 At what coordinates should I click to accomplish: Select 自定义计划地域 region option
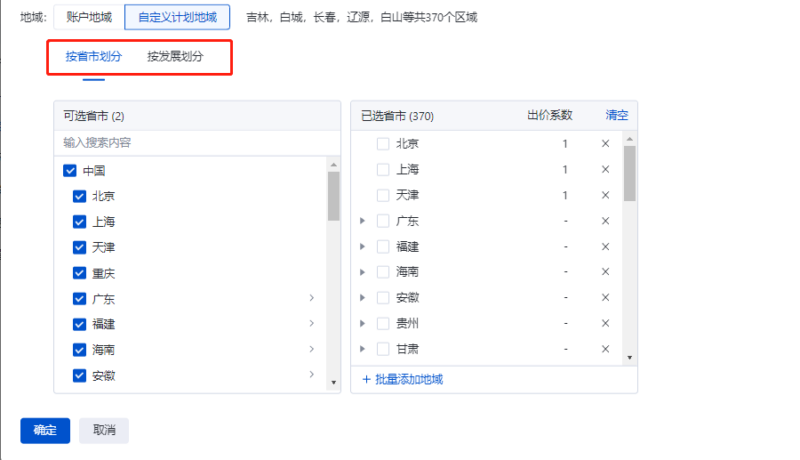click(178, 17)
